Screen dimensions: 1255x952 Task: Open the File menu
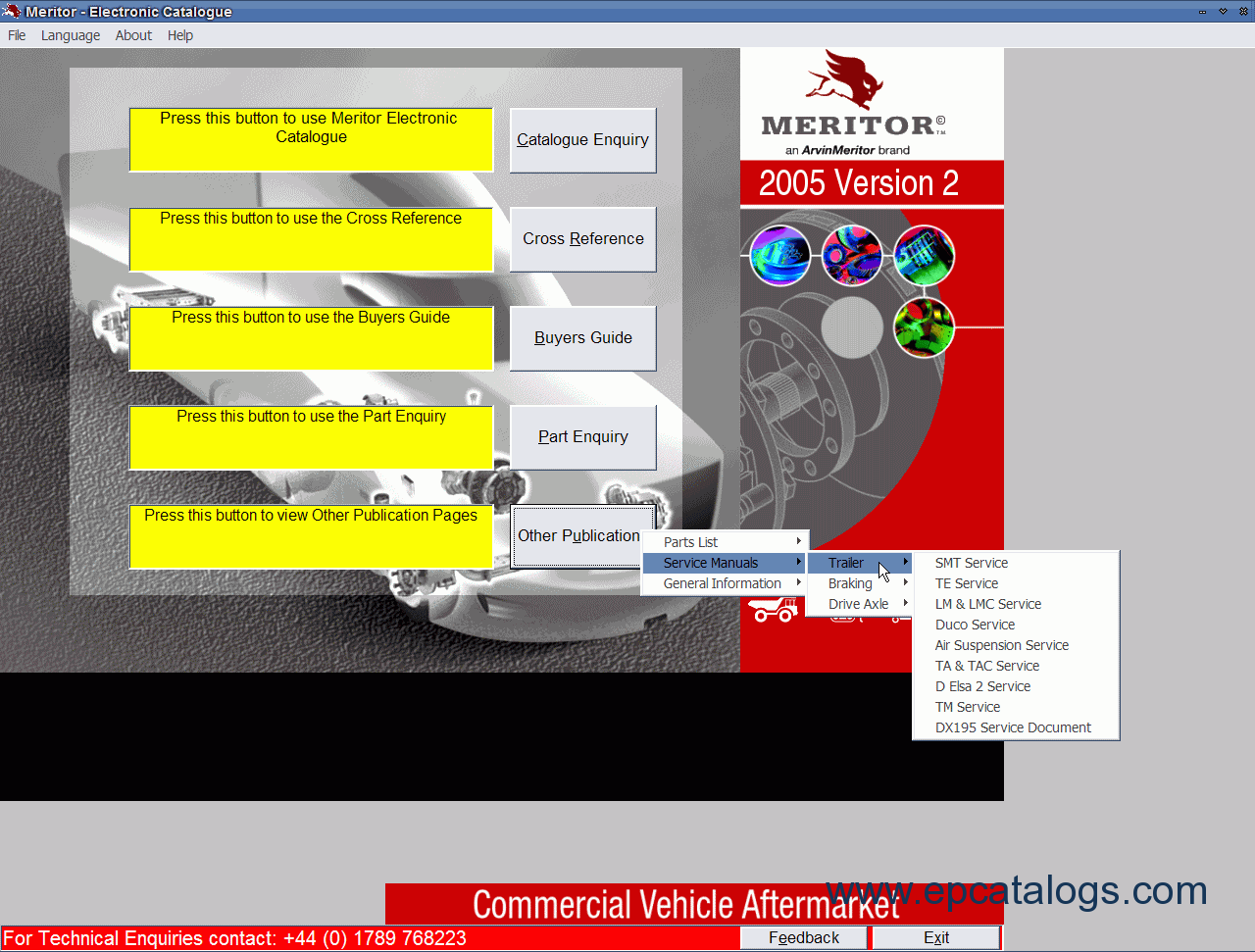17,35
